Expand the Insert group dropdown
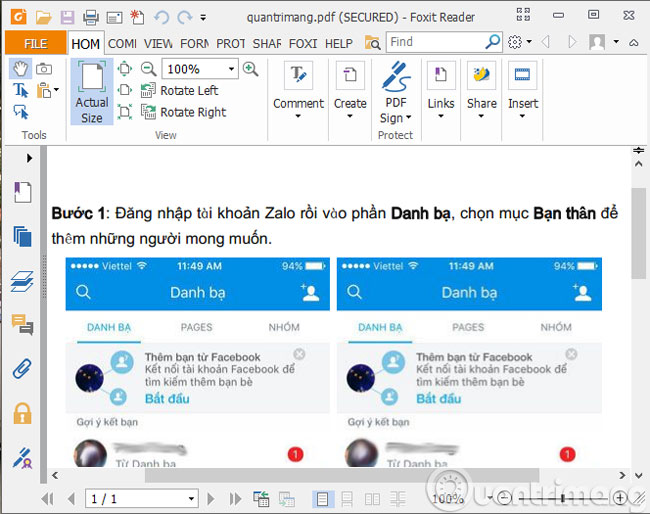The width and height of the screenshot is (650, 514). click(522, 116)
